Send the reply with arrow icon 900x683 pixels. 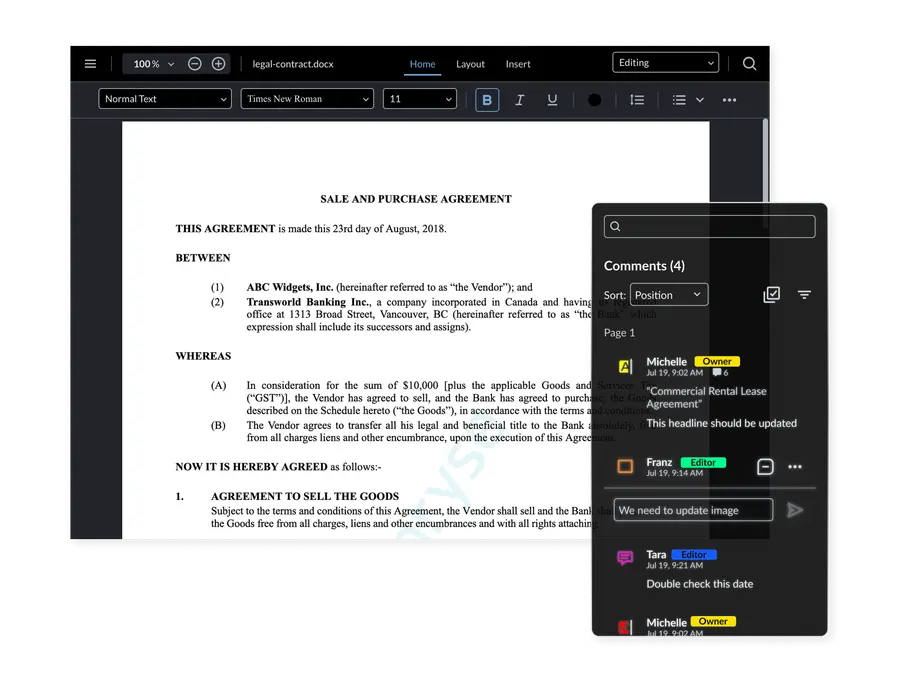coord(795,510)
